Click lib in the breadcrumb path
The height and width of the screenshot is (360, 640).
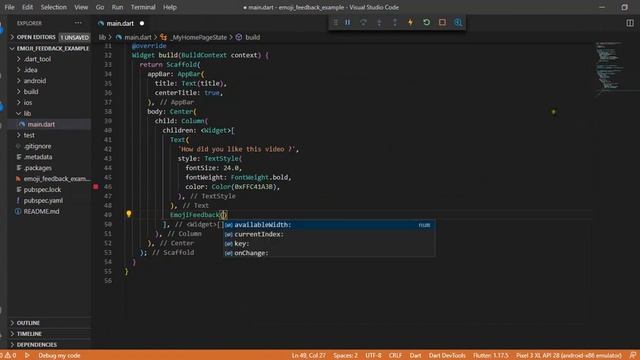pyautogui.click(x=102, y=37)
